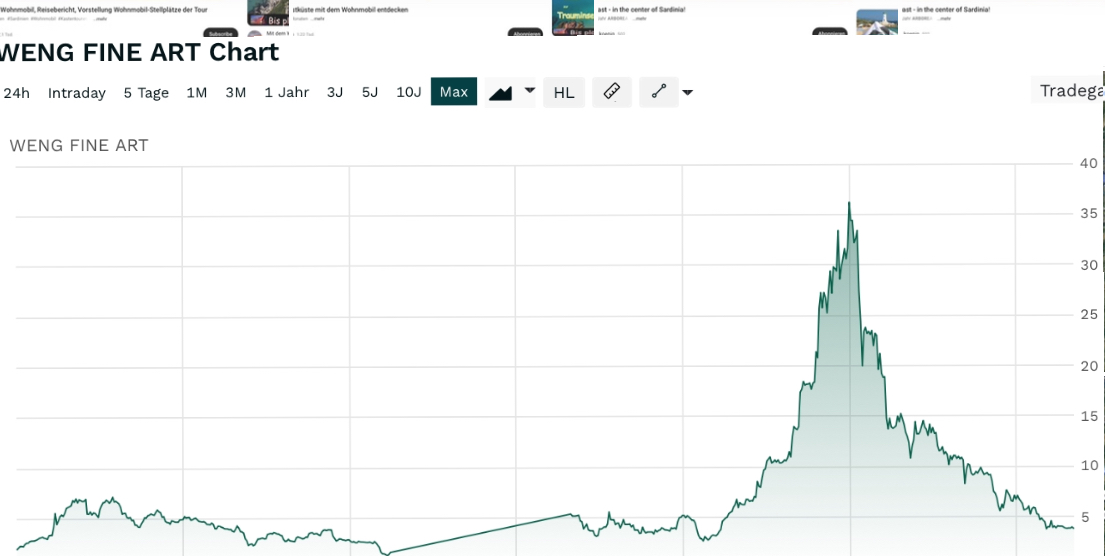1105x556 pixels.
Task: Click the 10 value on price axis
Action: tap(1089, 466)
